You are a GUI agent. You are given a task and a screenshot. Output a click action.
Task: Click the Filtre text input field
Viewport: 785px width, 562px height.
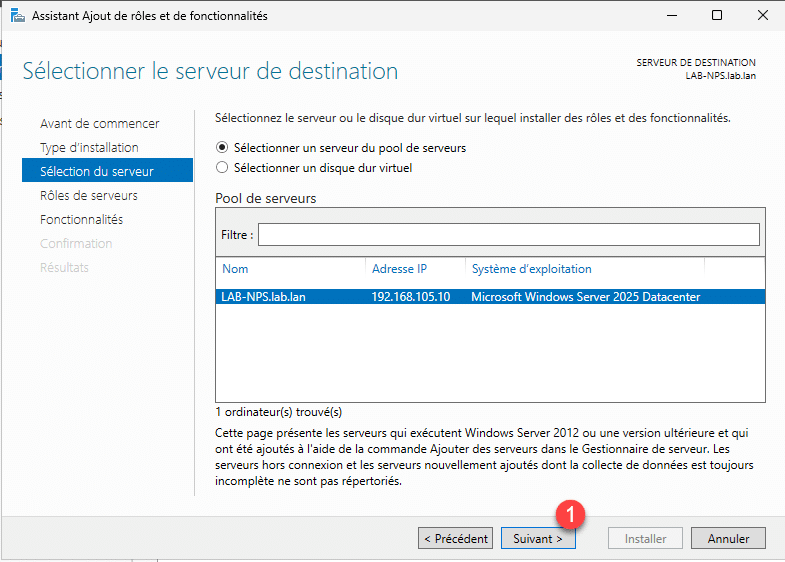coord(508,234)
